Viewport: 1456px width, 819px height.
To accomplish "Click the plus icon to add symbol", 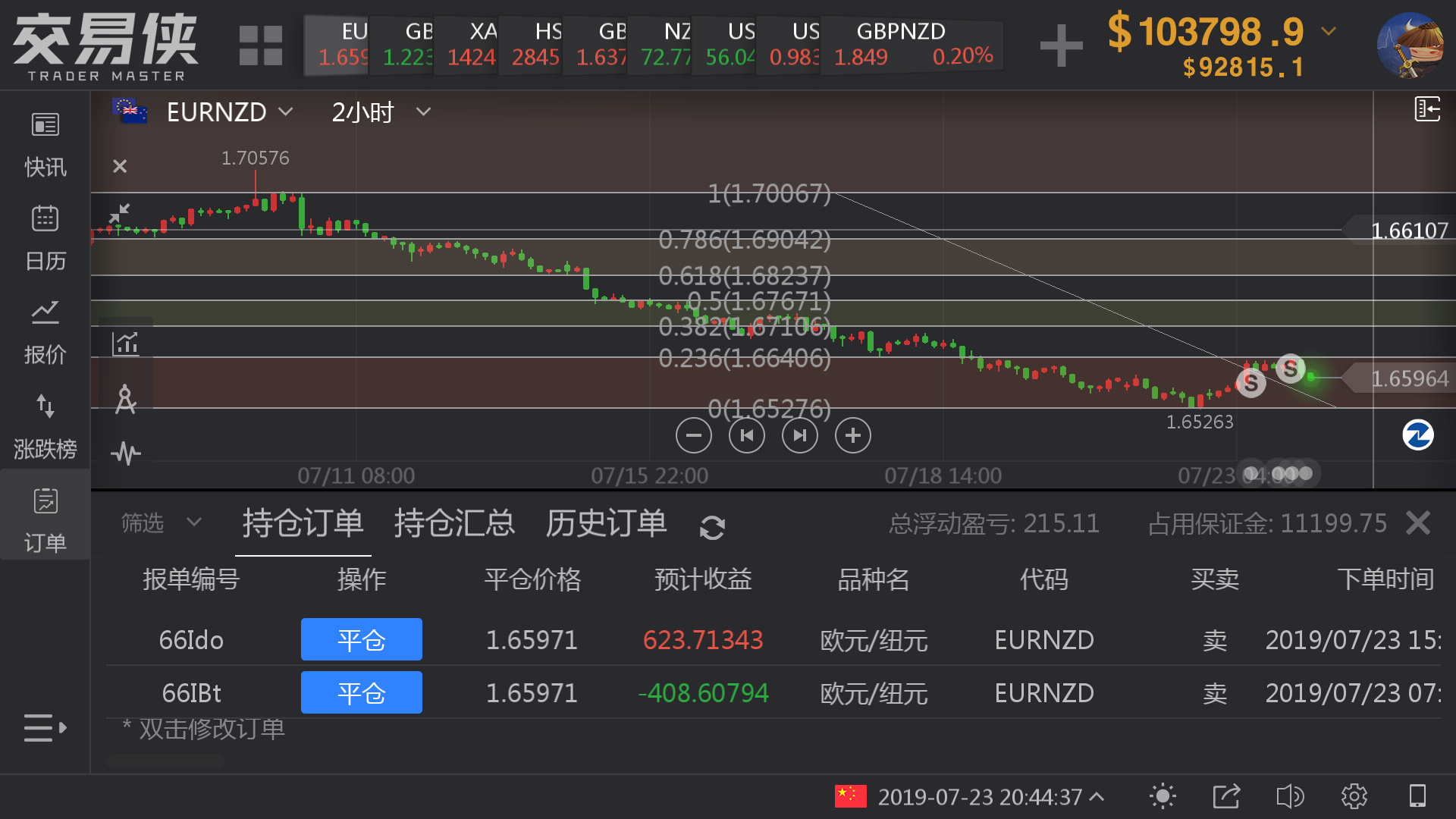I will pyautogui.click(x=1061, y=45).
